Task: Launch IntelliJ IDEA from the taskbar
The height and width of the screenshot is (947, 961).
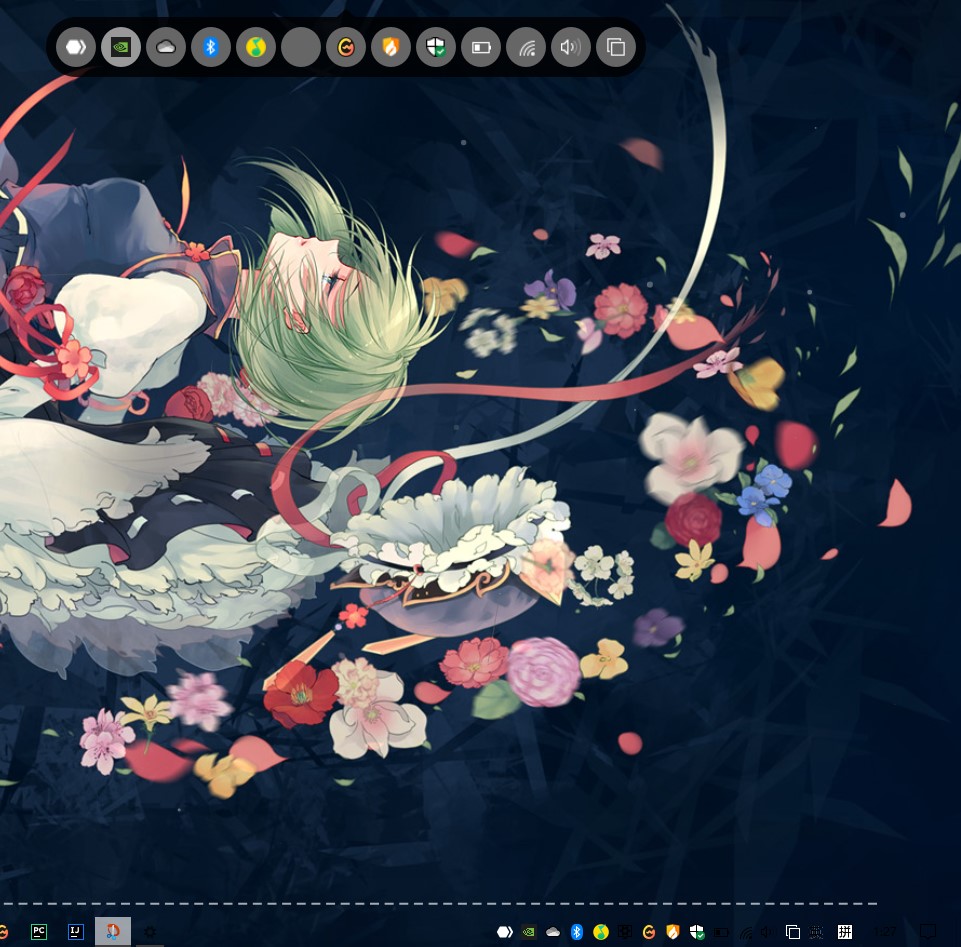Action: [75, 932]
